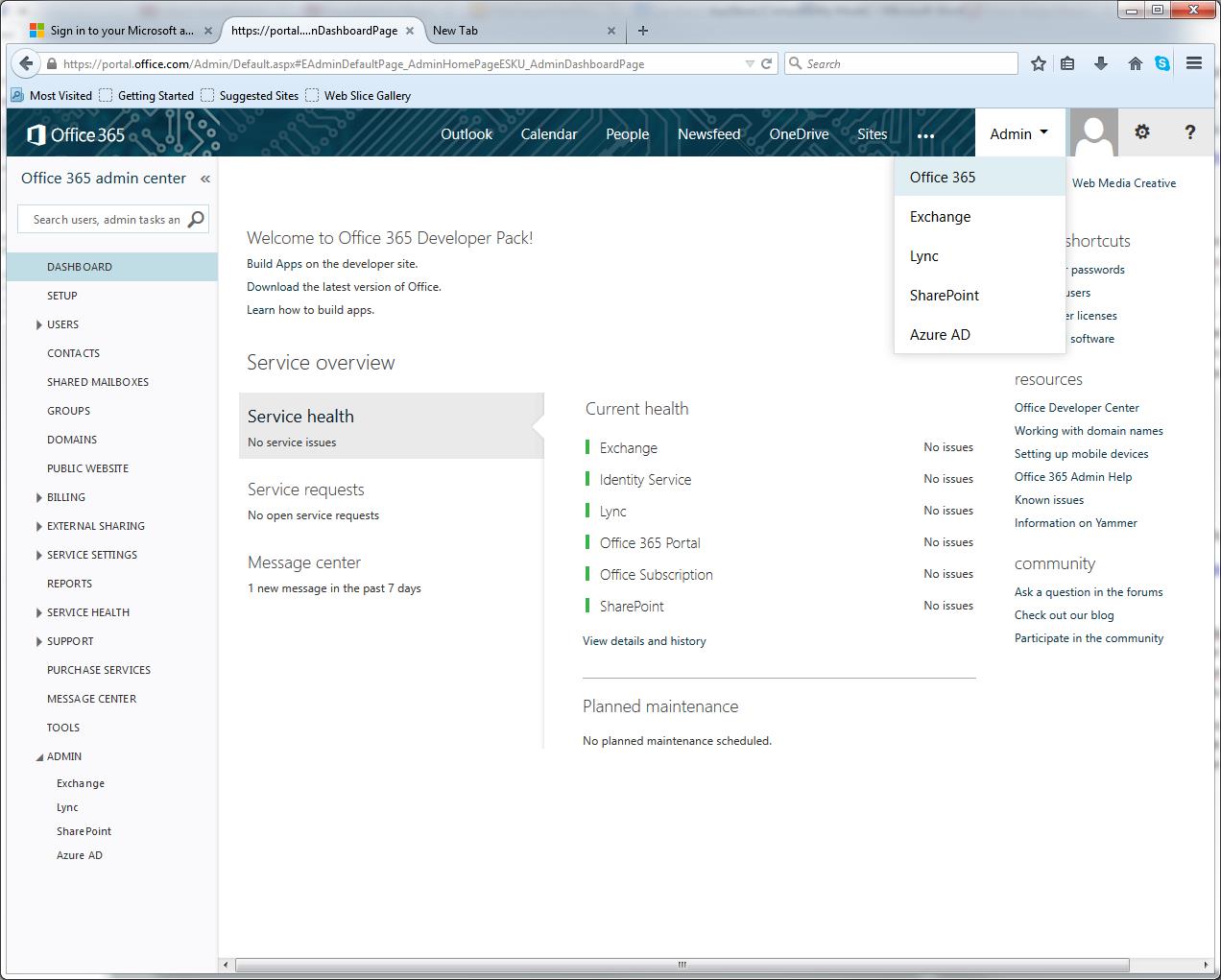Click the admin search magnifier icon
This screenshot has width=1221, height=980.
point(196,219)
